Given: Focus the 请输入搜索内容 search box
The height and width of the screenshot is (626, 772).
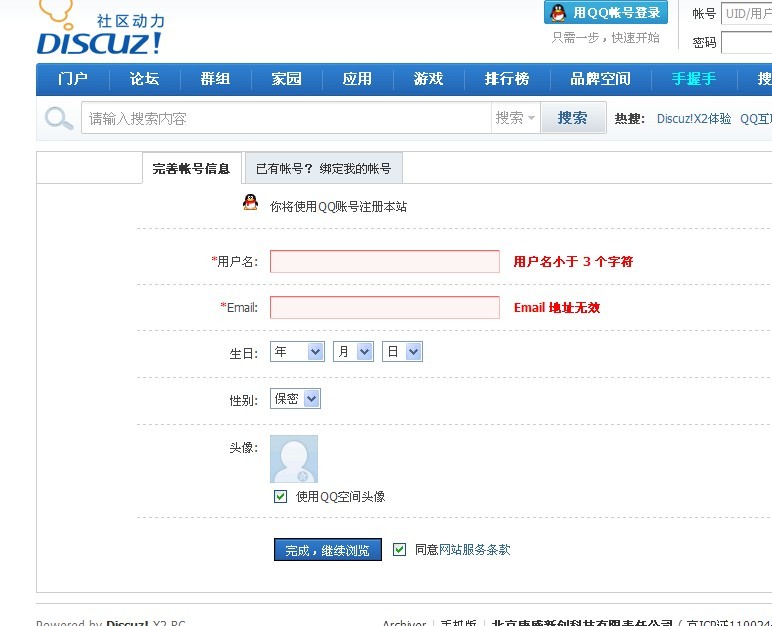Looking at the screenshot, I should pyautogui.click(x=286, y=118).
